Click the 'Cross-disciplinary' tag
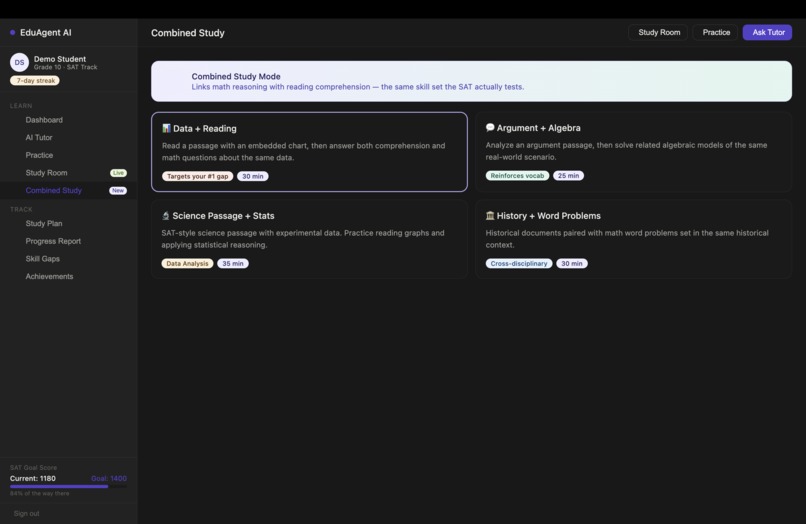This screenshot has height=524, width=806. click(x=519, y=263)
